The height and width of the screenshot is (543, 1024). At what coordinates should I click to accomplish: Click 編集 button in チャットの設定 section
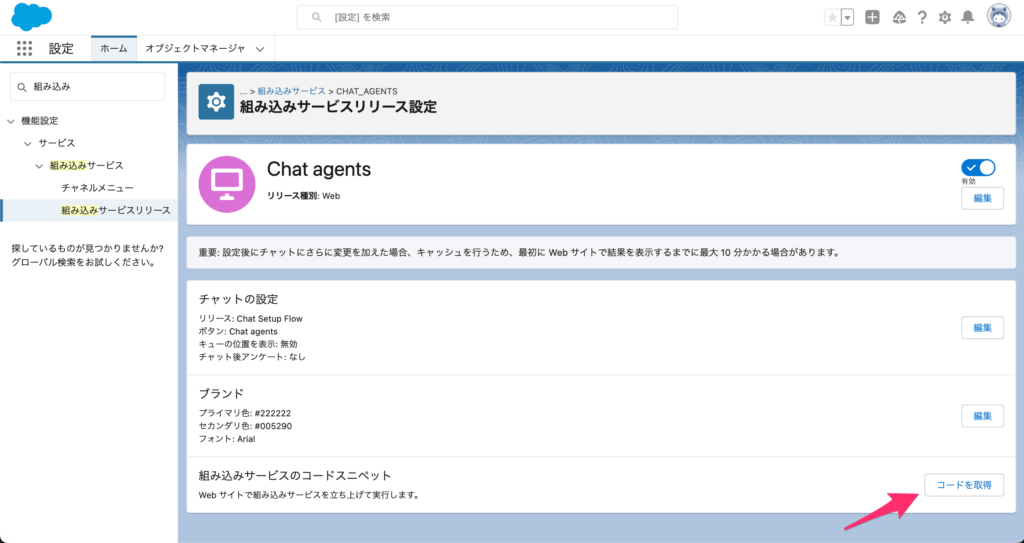click(x=982, y=328)
